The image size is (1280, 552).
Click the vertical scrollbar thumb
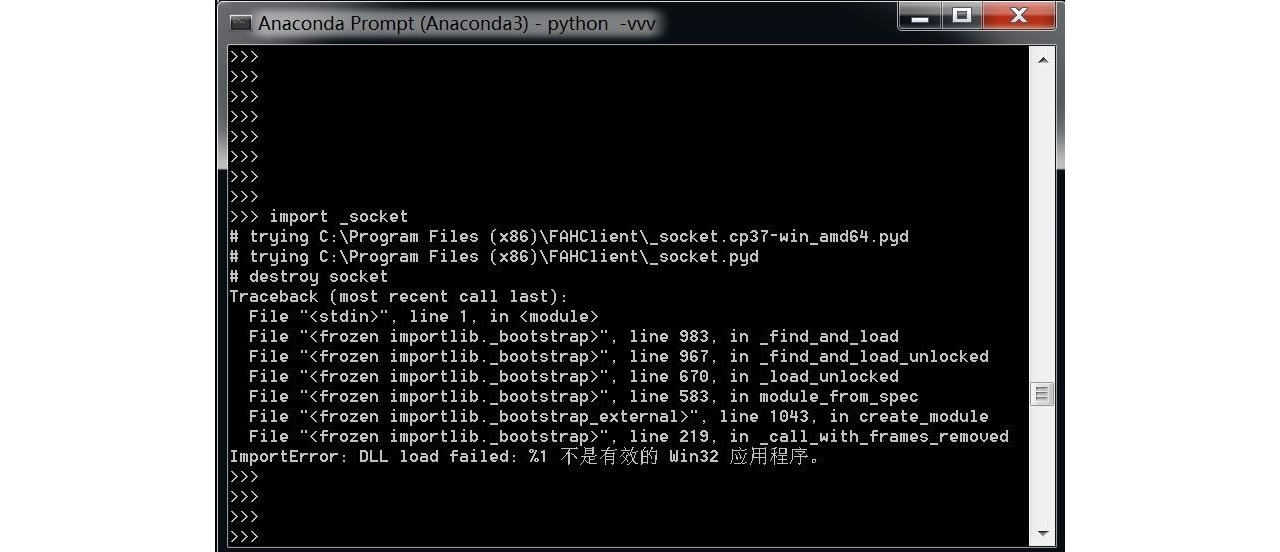point(1042,394)
